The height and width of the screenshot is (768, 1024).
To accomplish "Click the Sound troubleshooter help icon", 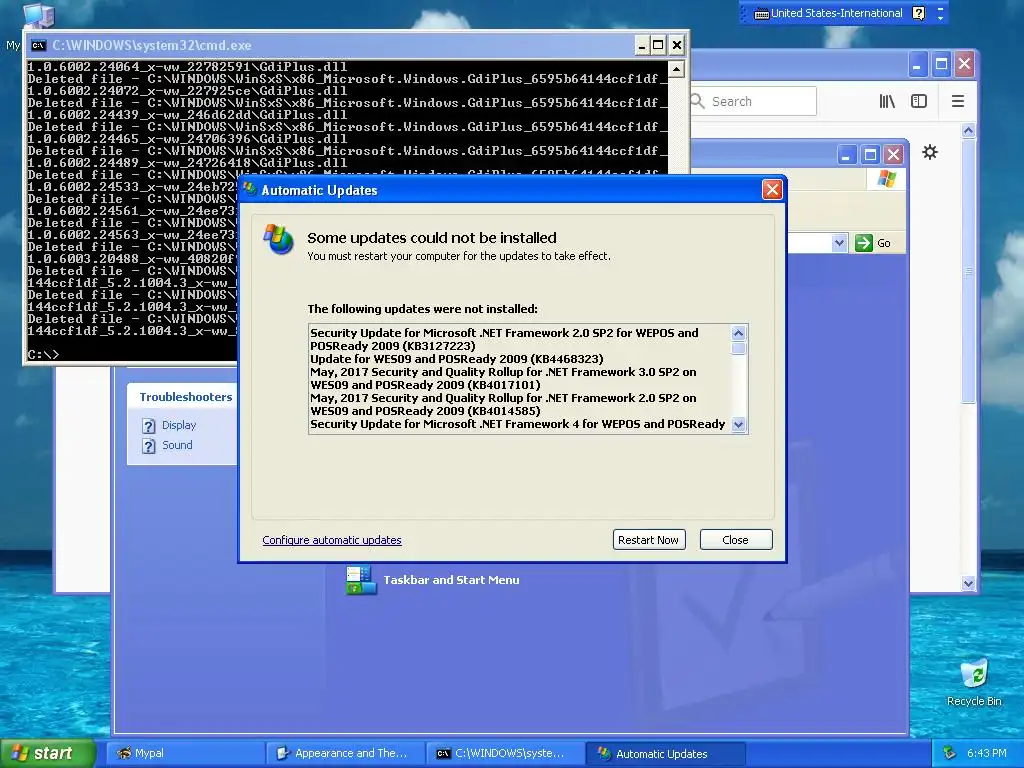I will click(149, 446).
